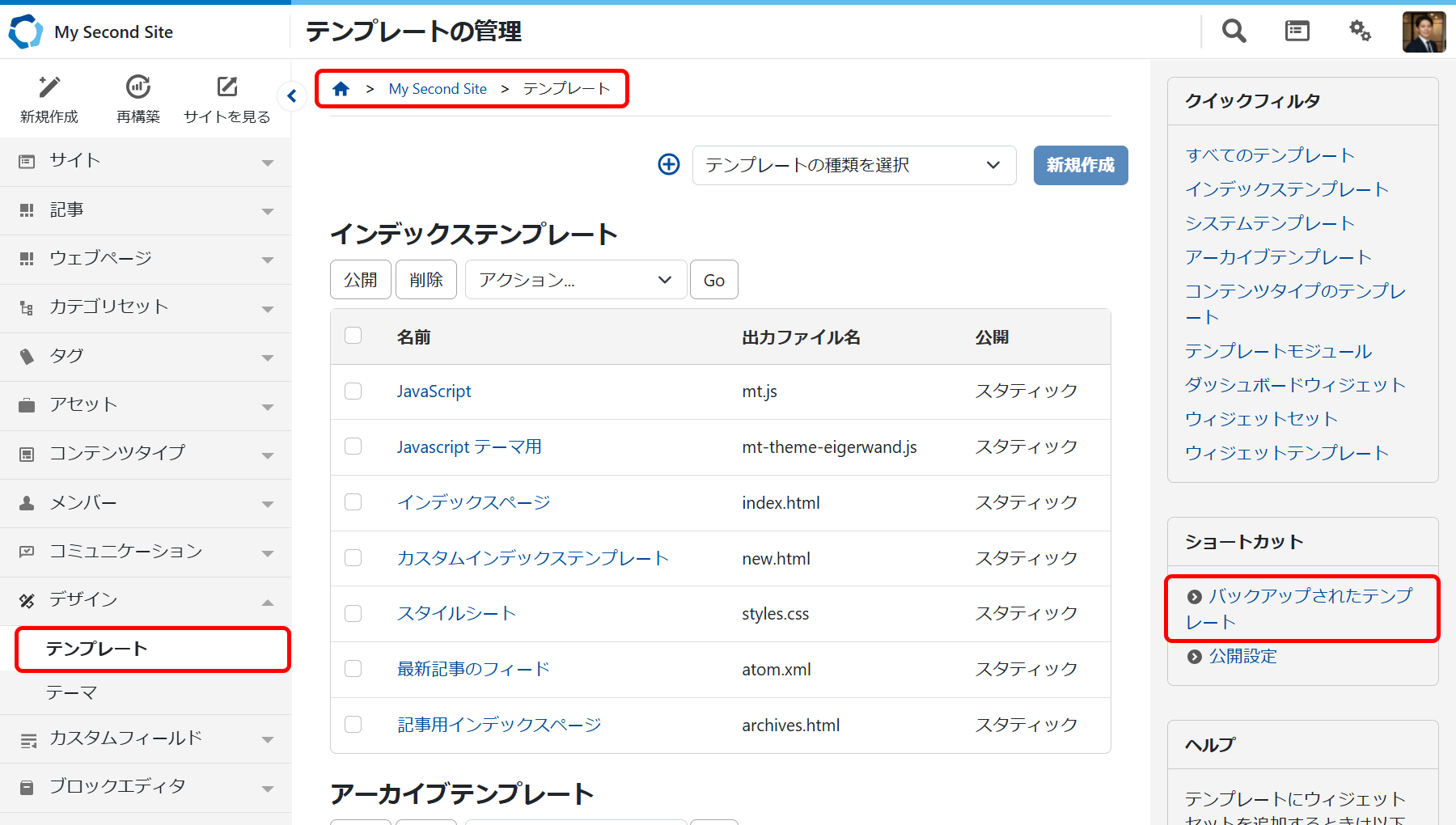The width and height of the screenshot is (1456, 825).
Task: Open the theme submenu item under design
Action: click(x=72, y=693)
